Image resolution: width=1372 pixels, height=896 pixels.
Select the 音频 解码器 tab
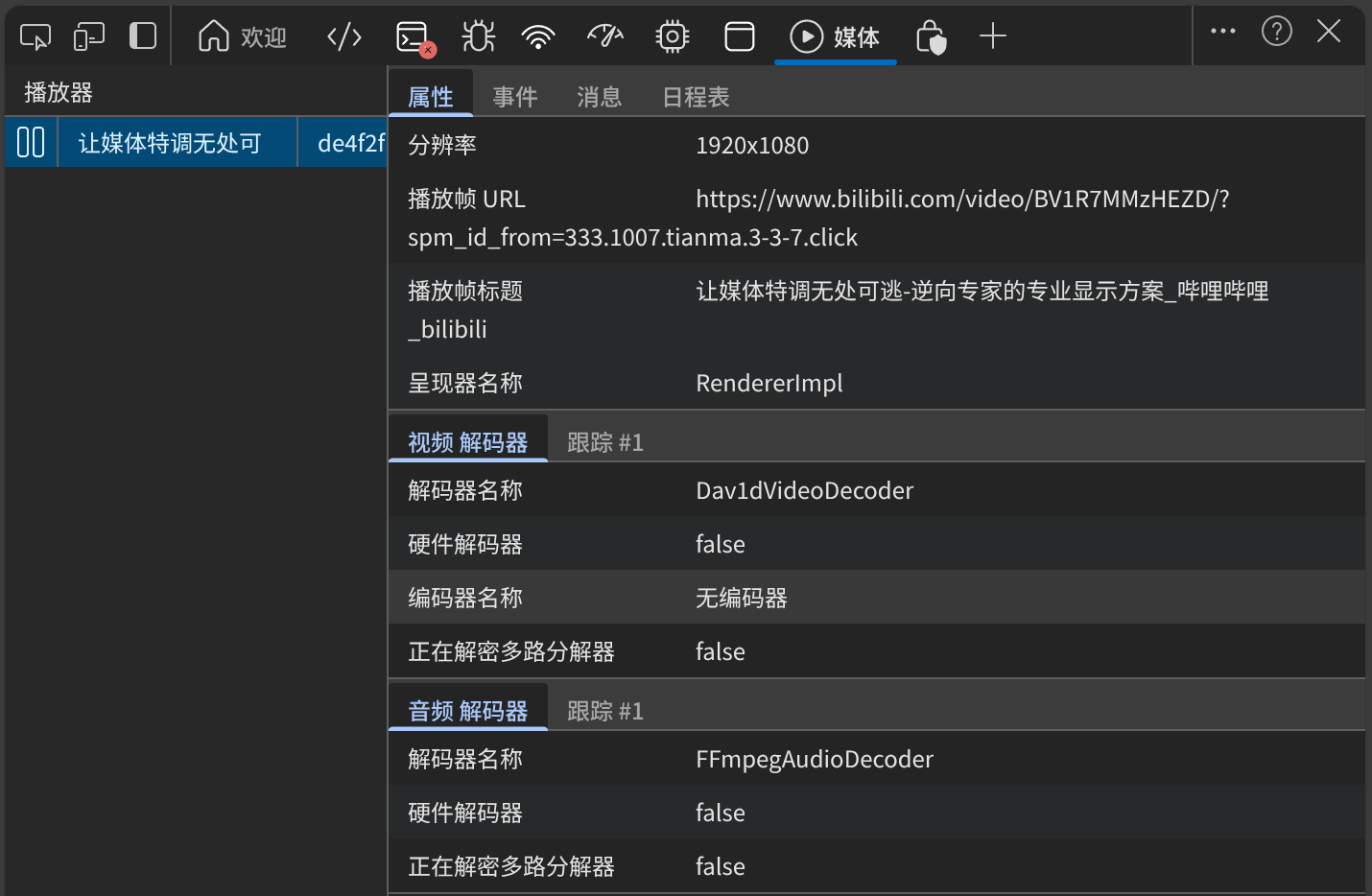[468, 710]
